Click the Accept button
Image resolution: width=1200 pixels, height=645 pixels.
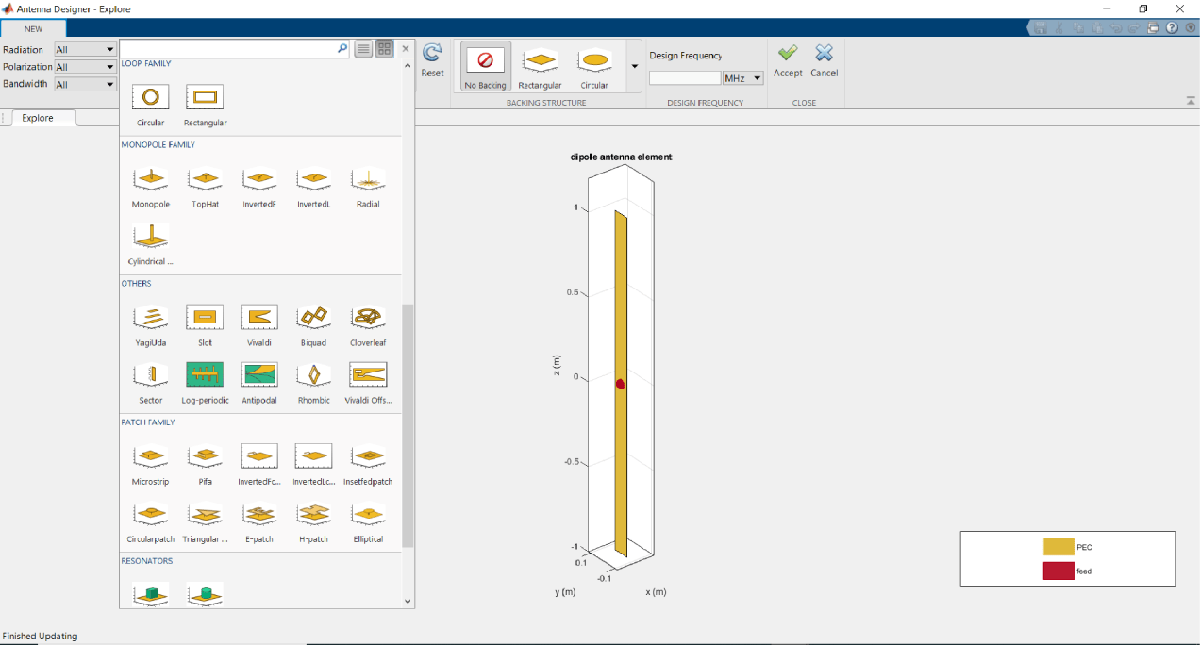coord(788,60)
